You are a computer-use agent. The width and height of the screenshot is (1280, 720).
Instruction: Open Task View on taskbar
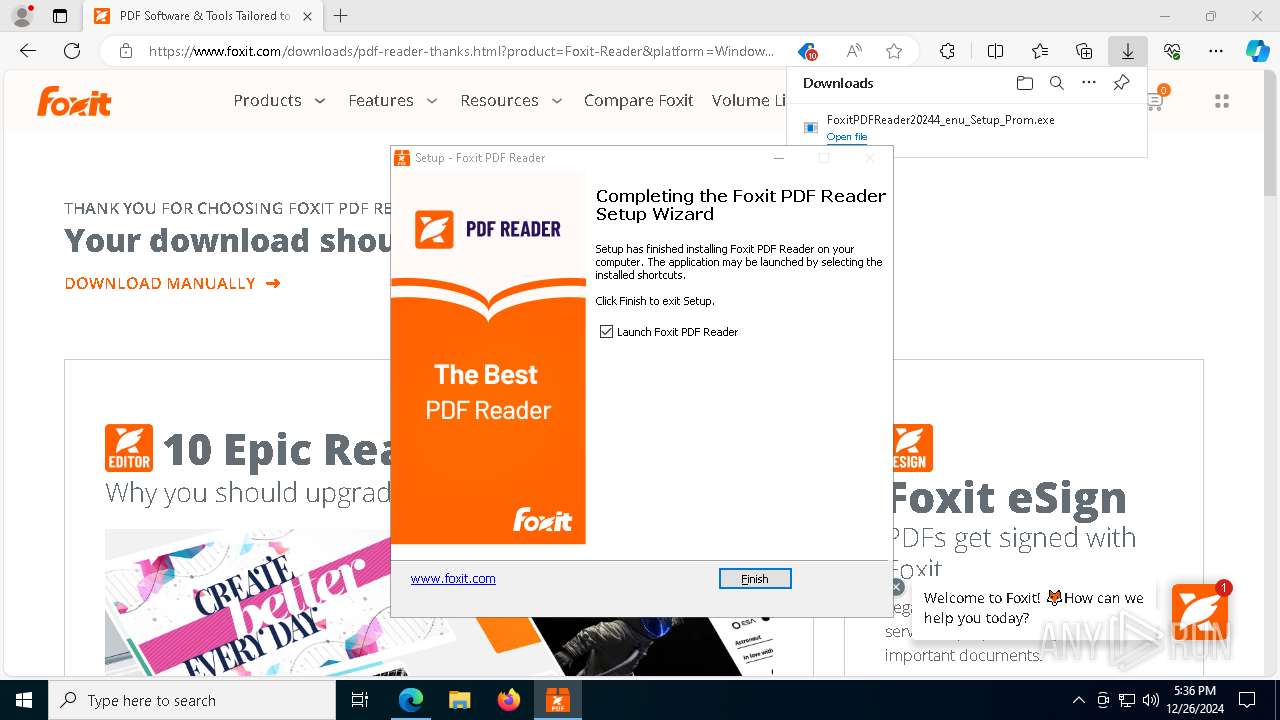point(361,700)
